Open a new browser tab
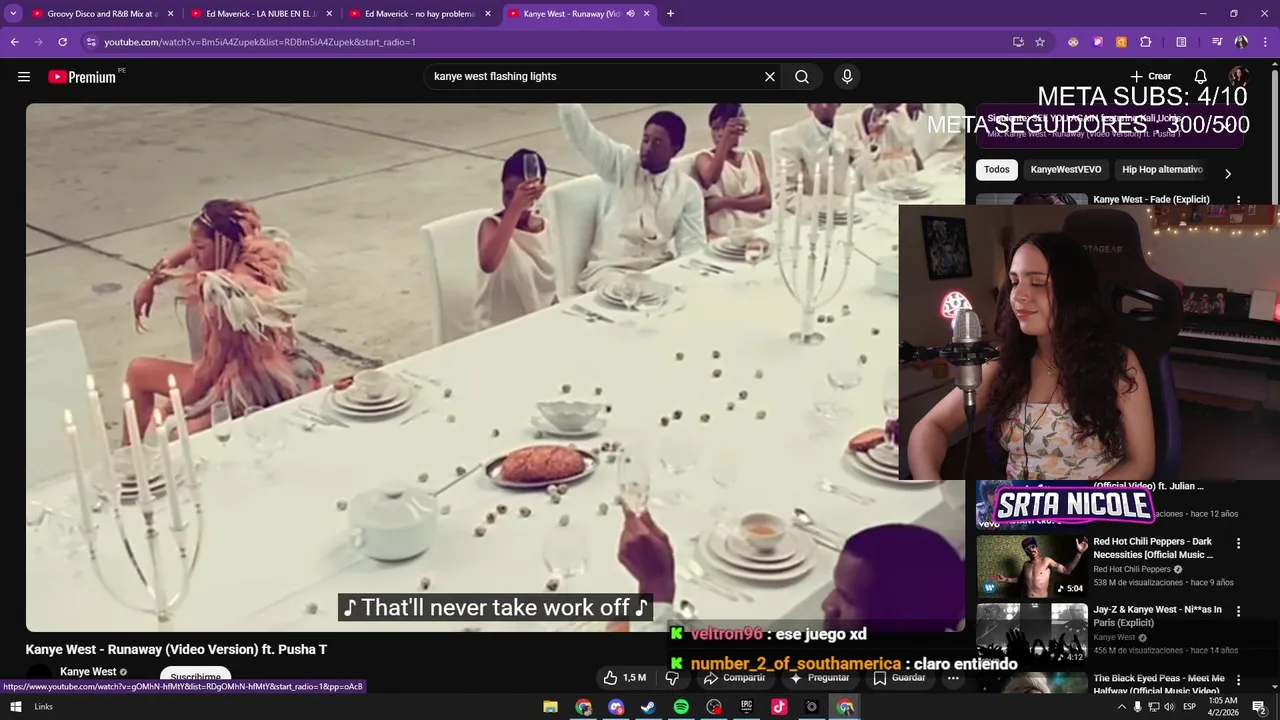This screenshot has height=720, width=1280. [x=670, y=14]
